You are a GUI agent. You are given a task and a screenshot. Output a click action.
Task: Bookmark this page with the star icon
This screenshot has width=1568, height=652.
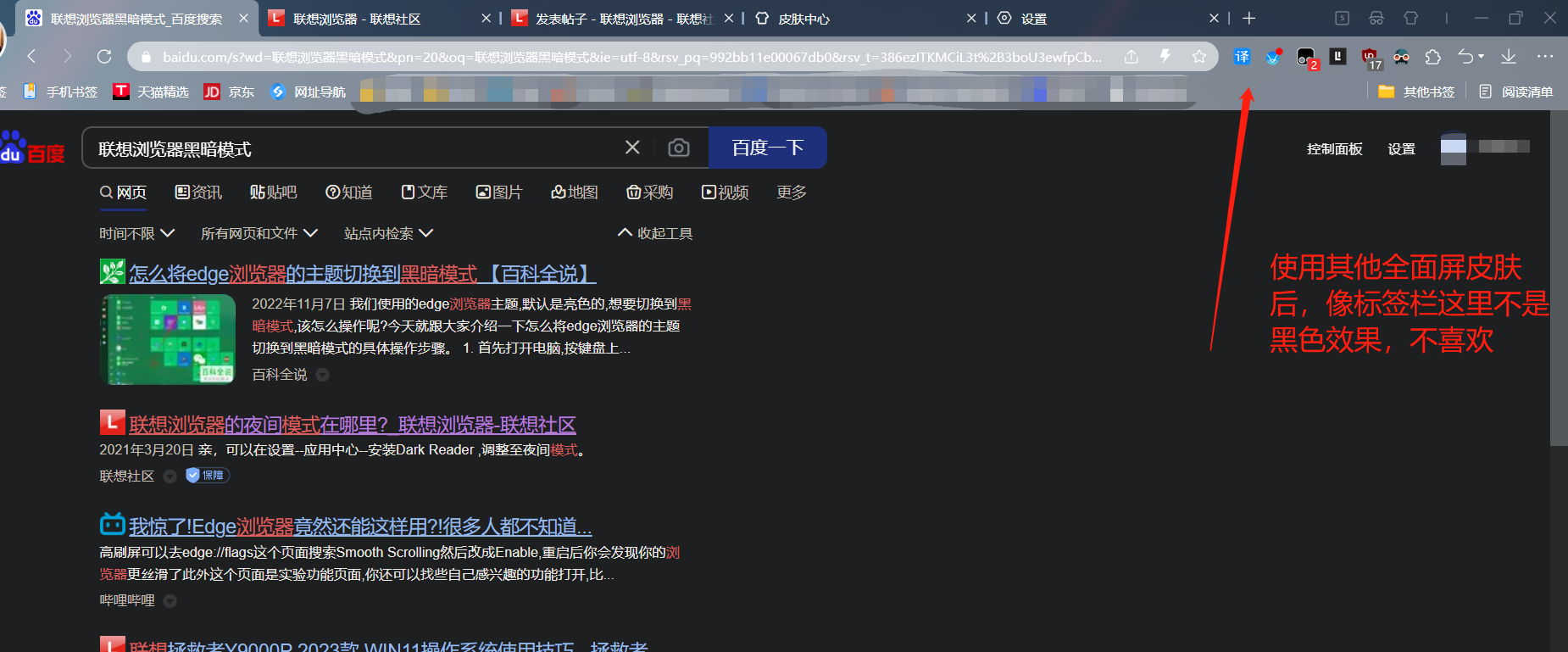tap(1198, 56)
